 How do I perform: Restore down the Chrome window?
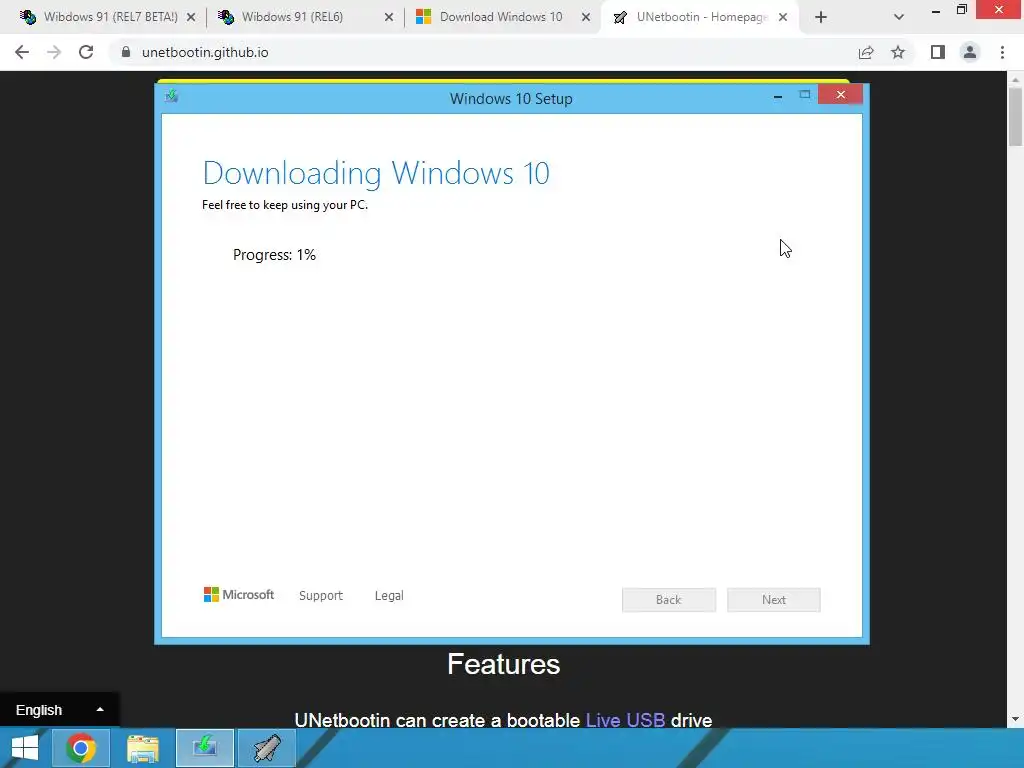[x=961, y=10]
